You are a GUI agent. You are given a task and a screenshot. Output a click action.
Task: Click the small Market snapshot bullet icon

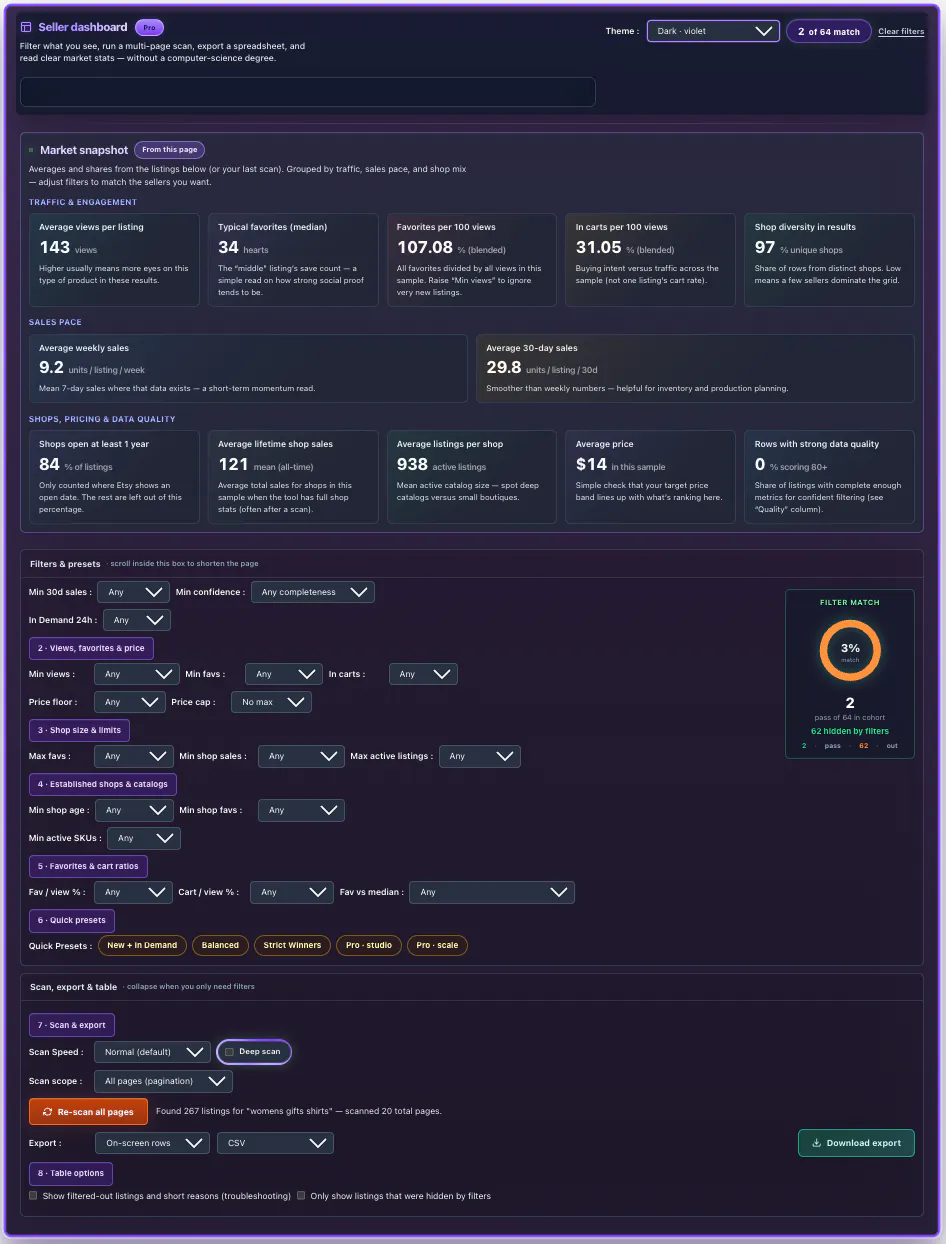31,150
